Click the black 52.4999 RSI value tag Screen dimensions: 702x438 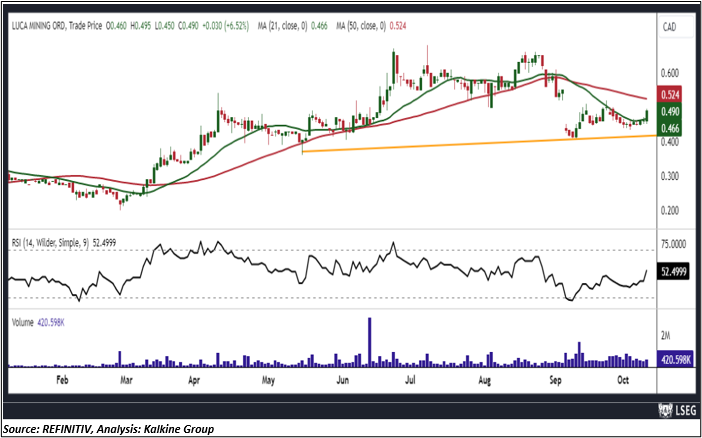[673, 271]
